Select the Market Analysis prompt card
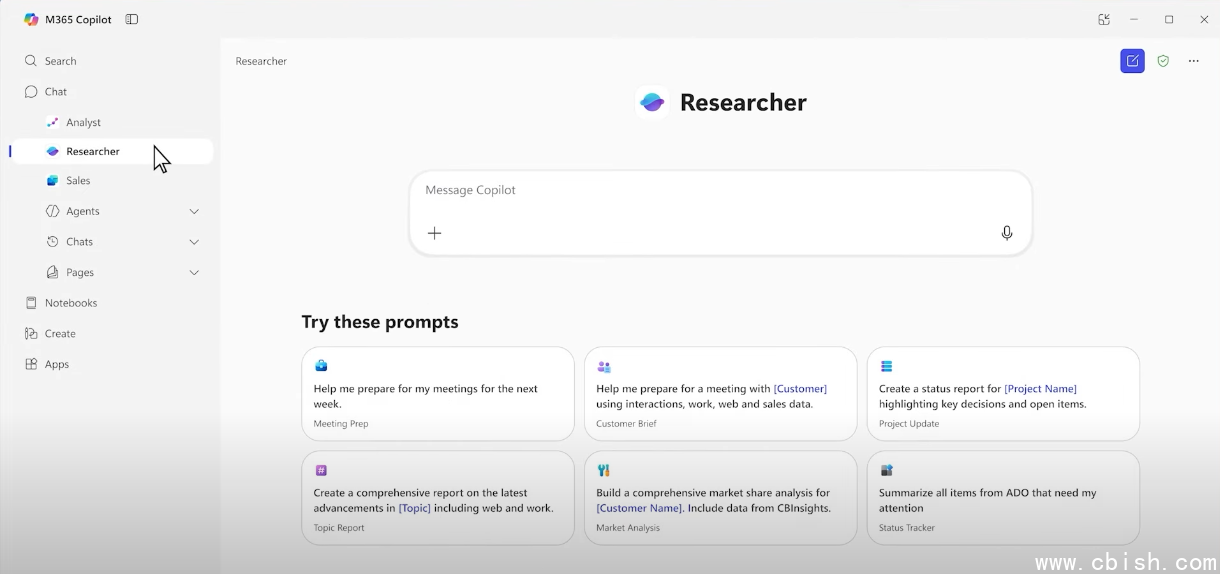This screenshot has height=574, width=1220. coord(720,498)
